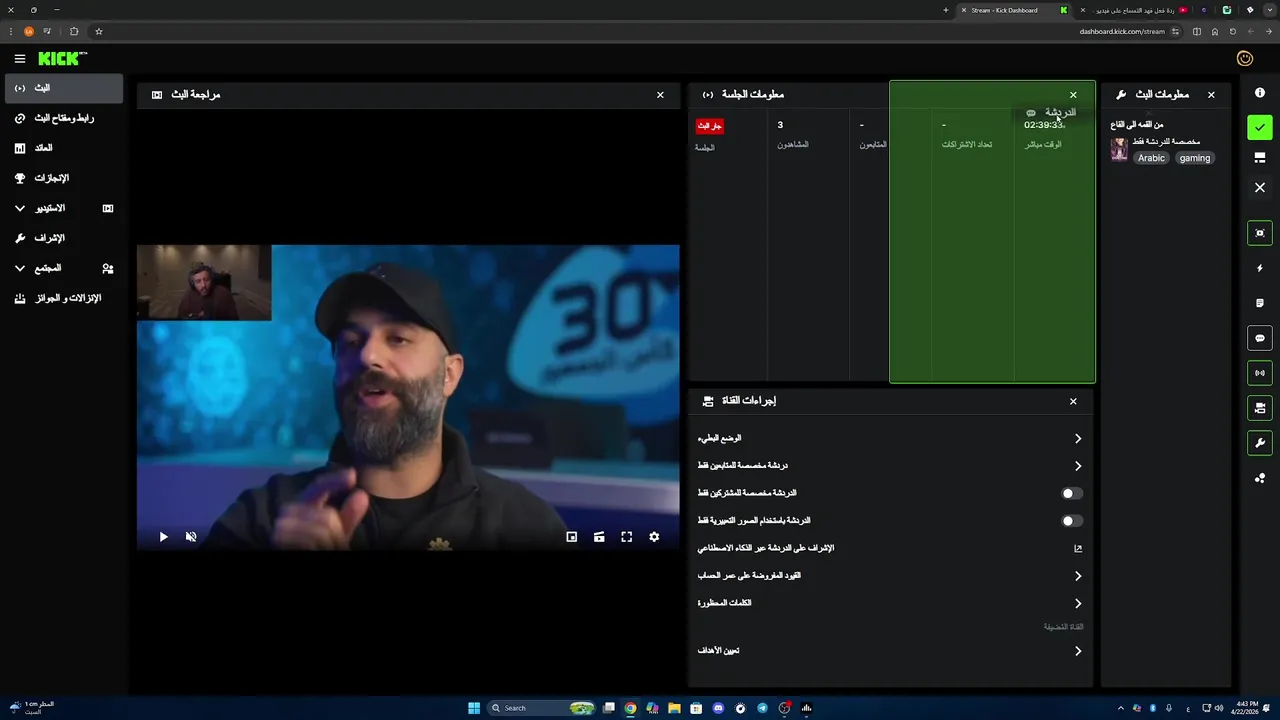Play the stream preview video
The height and width of the screenshot is (720, 1280).
click(x=164, y=537)
